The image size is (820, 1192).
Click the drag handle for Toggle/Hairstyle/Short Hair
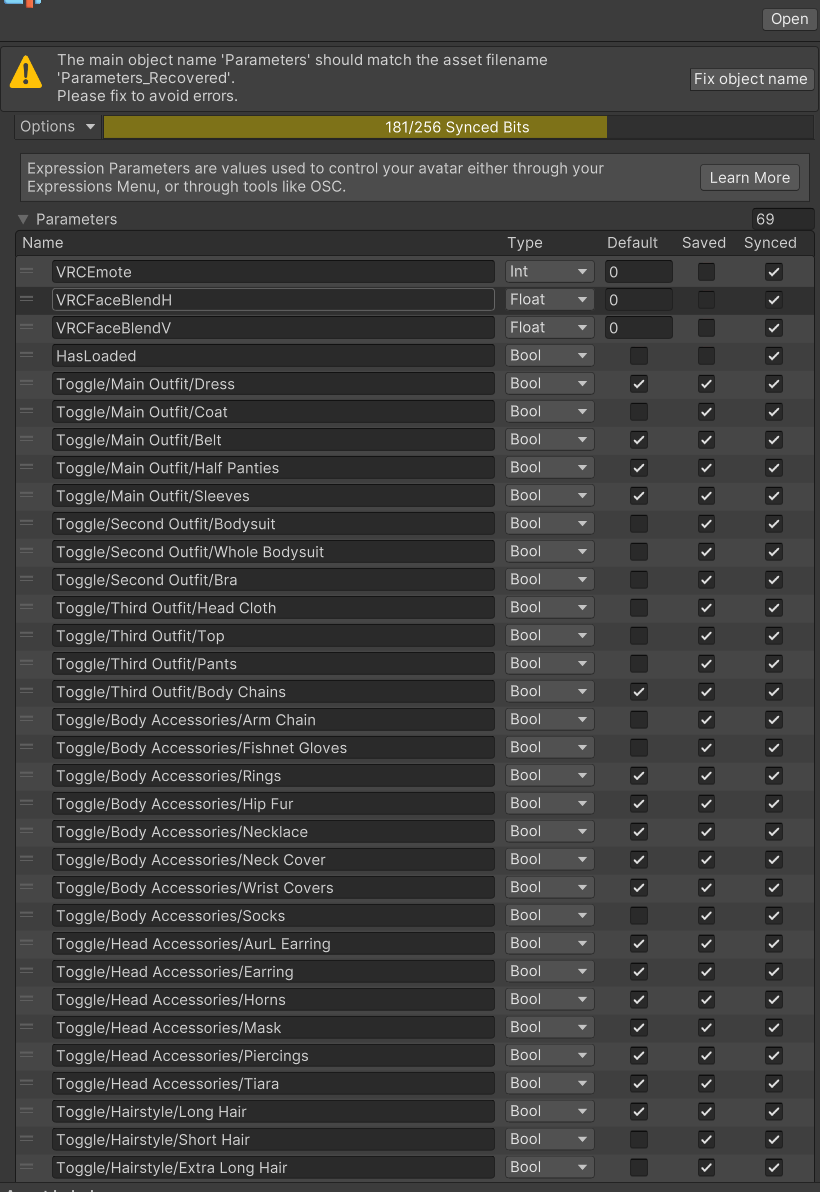click(27, 1139)
